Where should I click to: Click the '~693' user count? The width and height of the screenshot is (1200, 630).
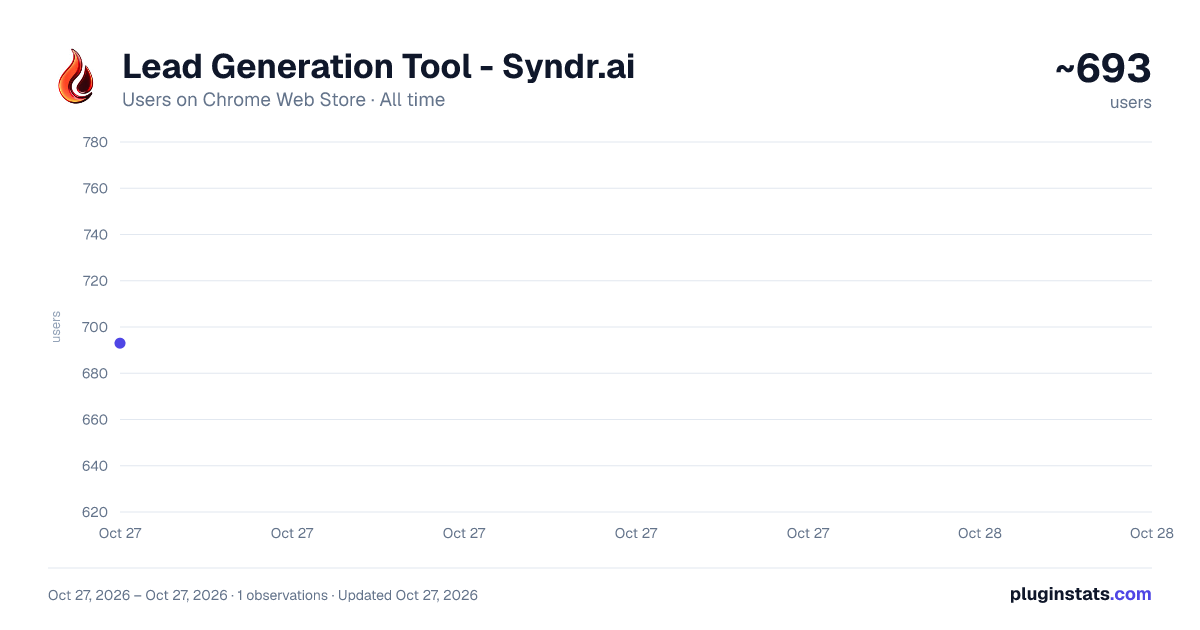click(x=1103, y=69)
